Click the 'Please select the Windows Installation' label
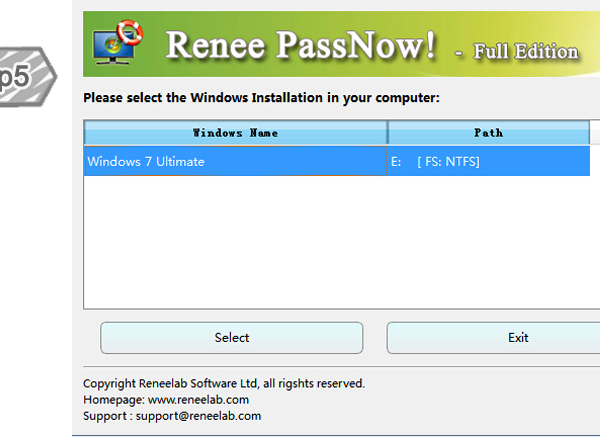The image size is (600, 437). 261,98
